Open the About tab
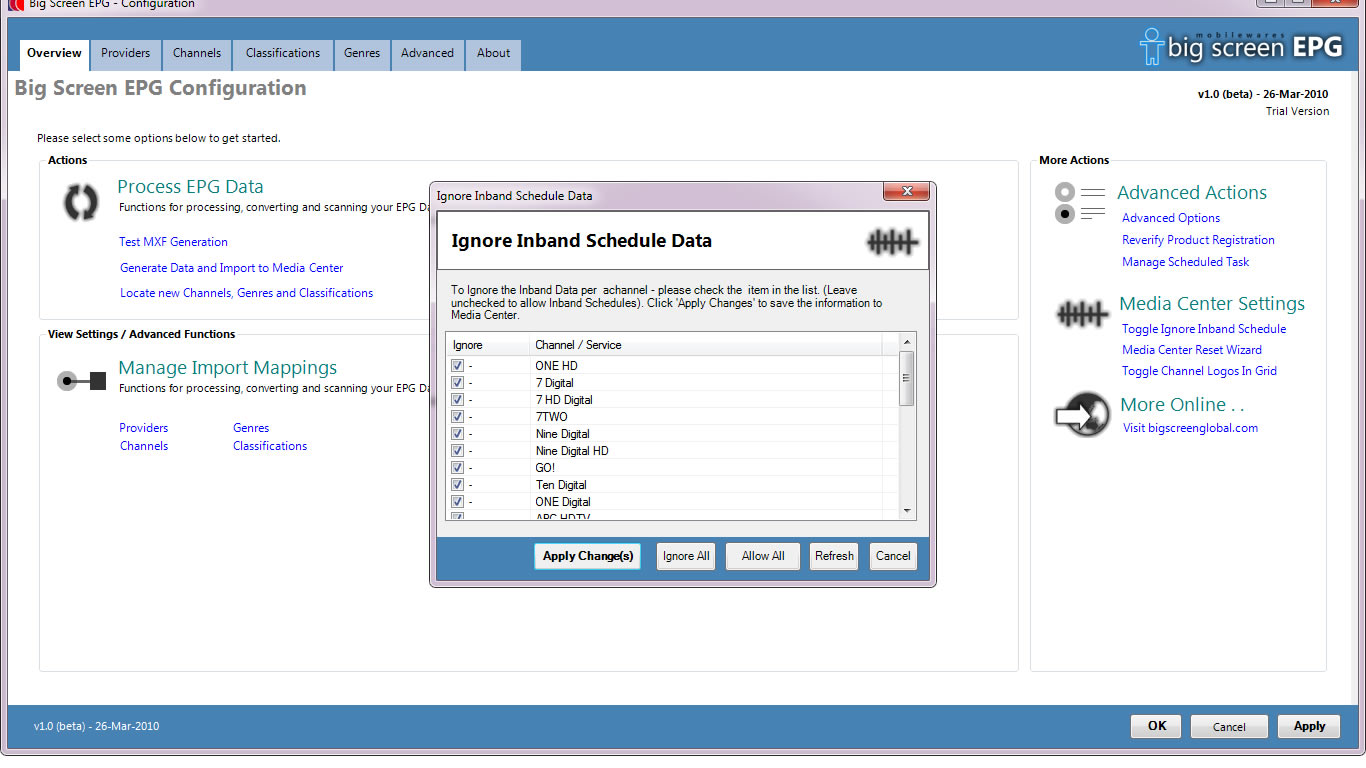 pyautogui.click(x=493, y=54)
